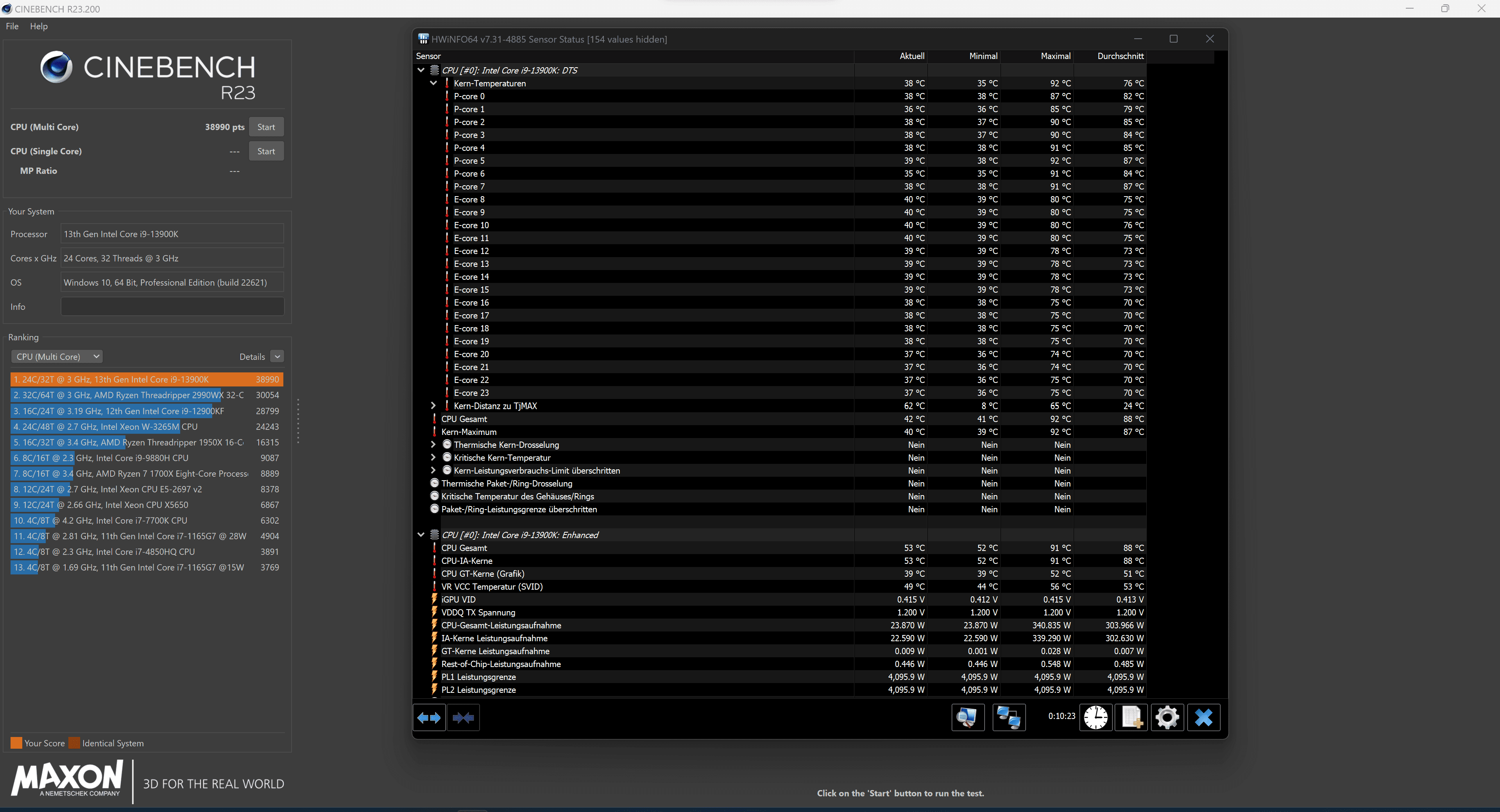Click the collapse columns arrows icon in HWiNFO
The width and height of the screenshot is (1500, 812).
pyautogui.click(x=463, y=717)
